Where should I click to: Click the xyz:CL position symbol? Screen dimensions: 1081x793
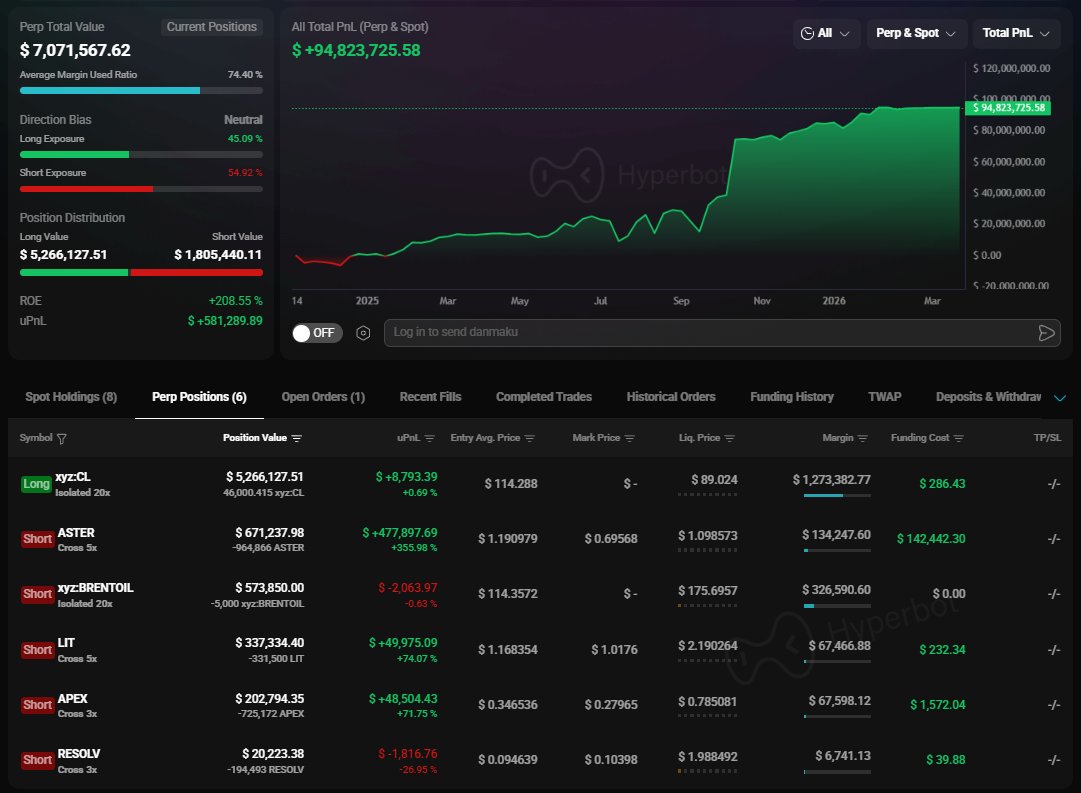click(73, 477)
